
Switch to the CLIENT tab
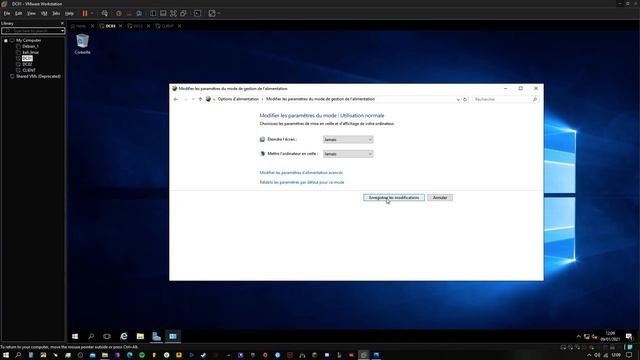(167, 26)
